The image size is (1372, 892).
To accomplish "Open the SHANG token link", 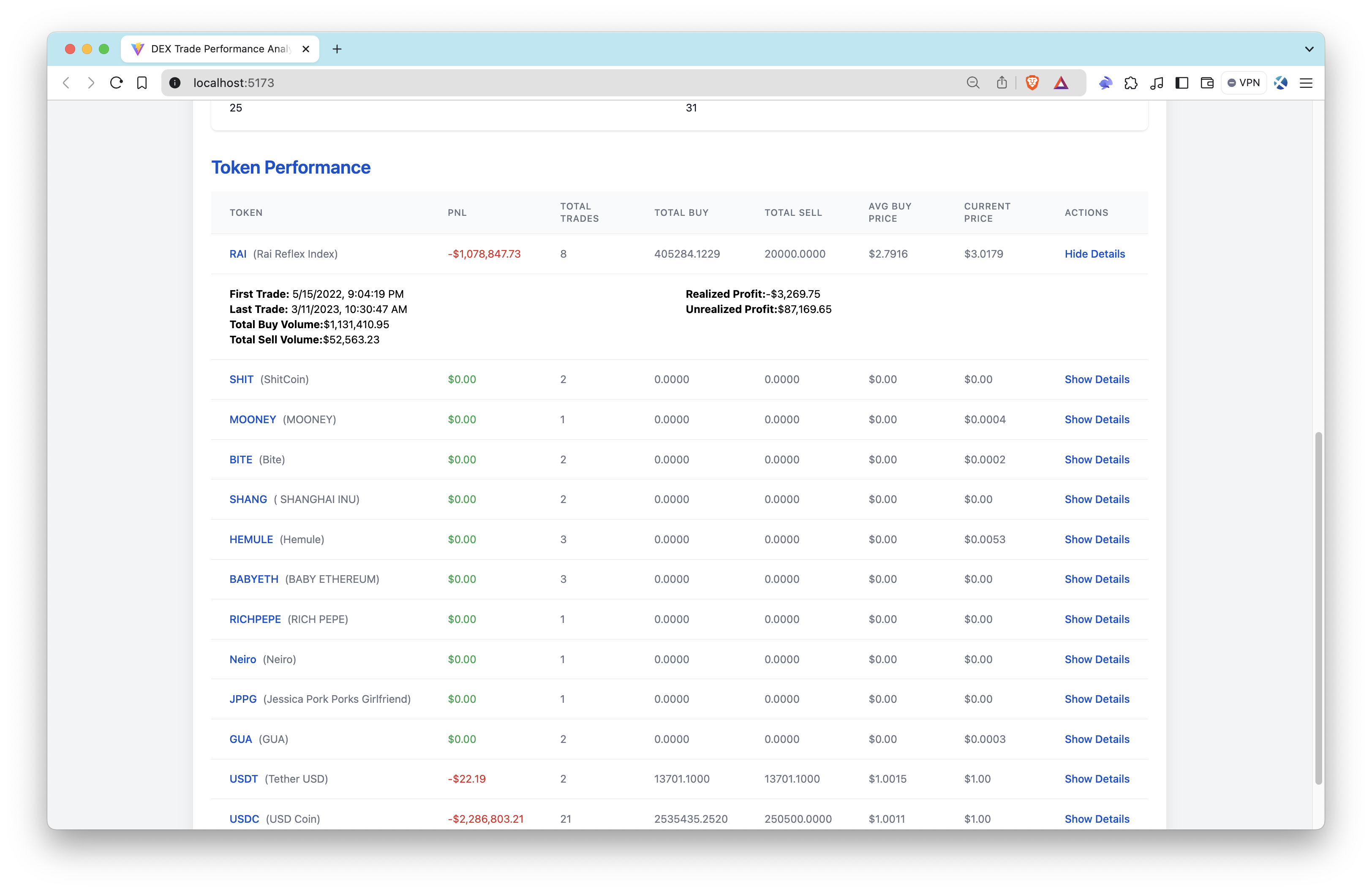I will [248, 499].
